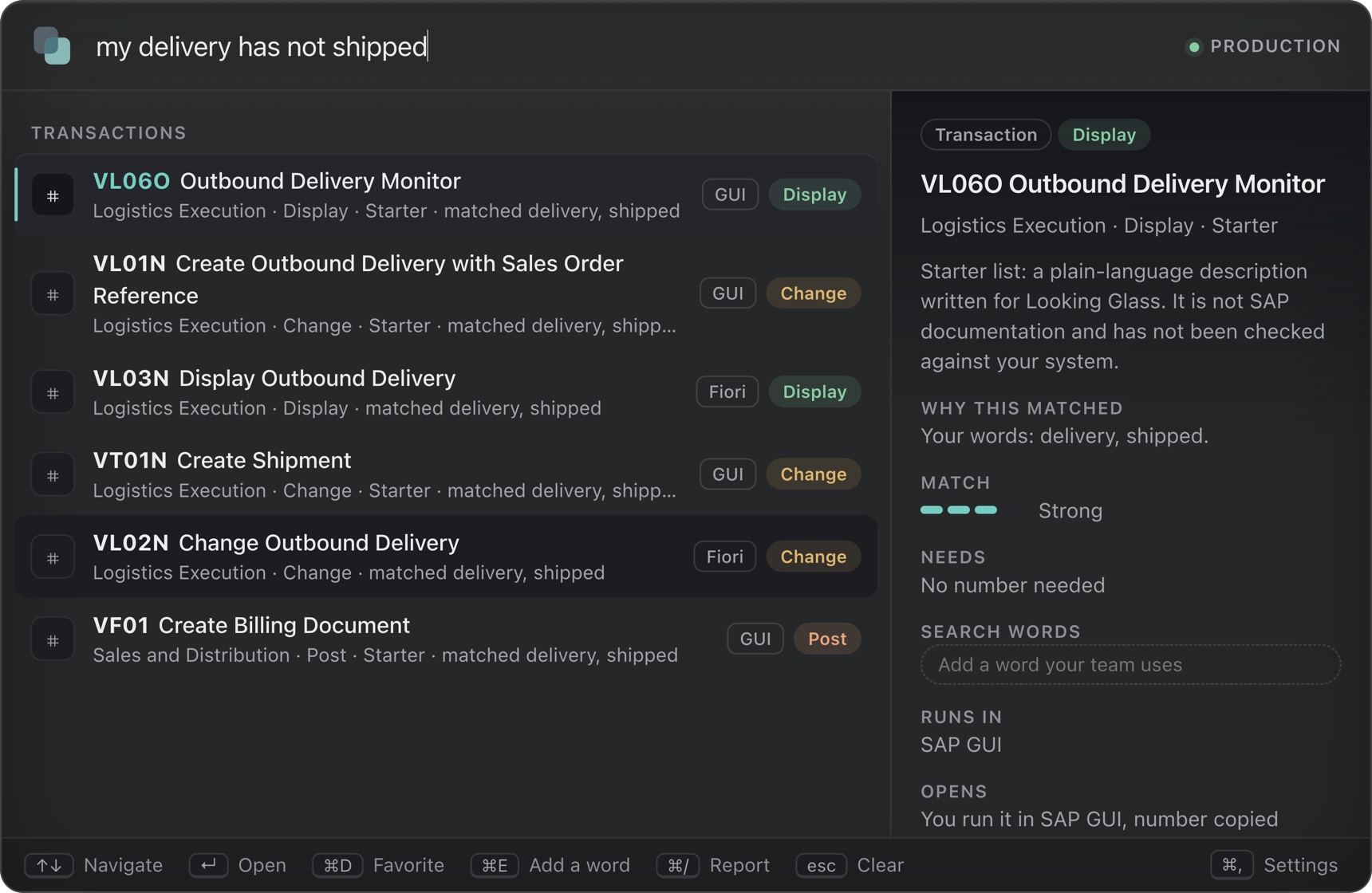Select VL02N Change Outbound Delivery row
This screenshot has width=1372, height=893.
coord(446,557)
